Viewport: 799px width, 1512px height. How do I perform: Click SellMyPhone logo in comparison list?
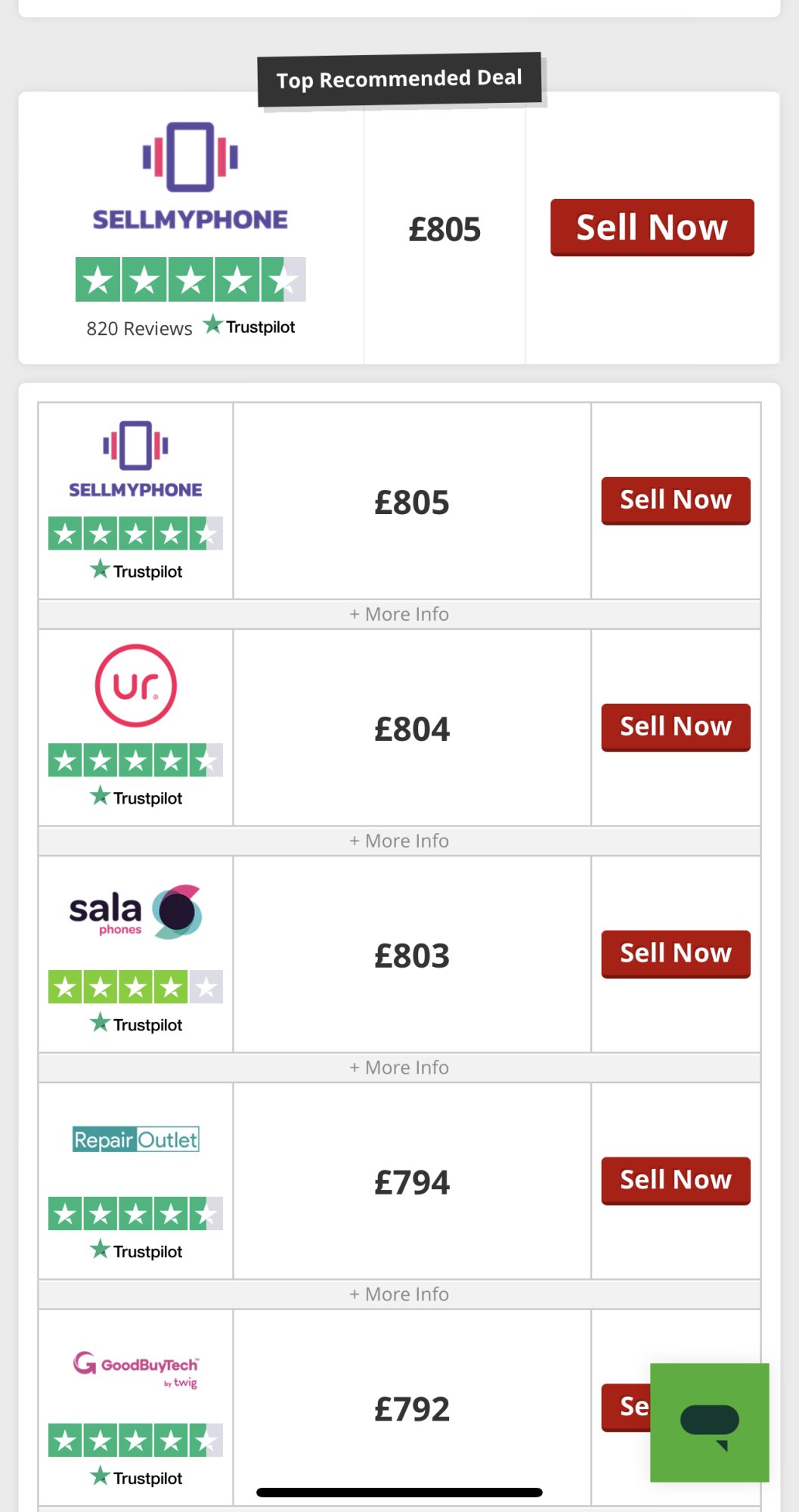tap(136, 460)
